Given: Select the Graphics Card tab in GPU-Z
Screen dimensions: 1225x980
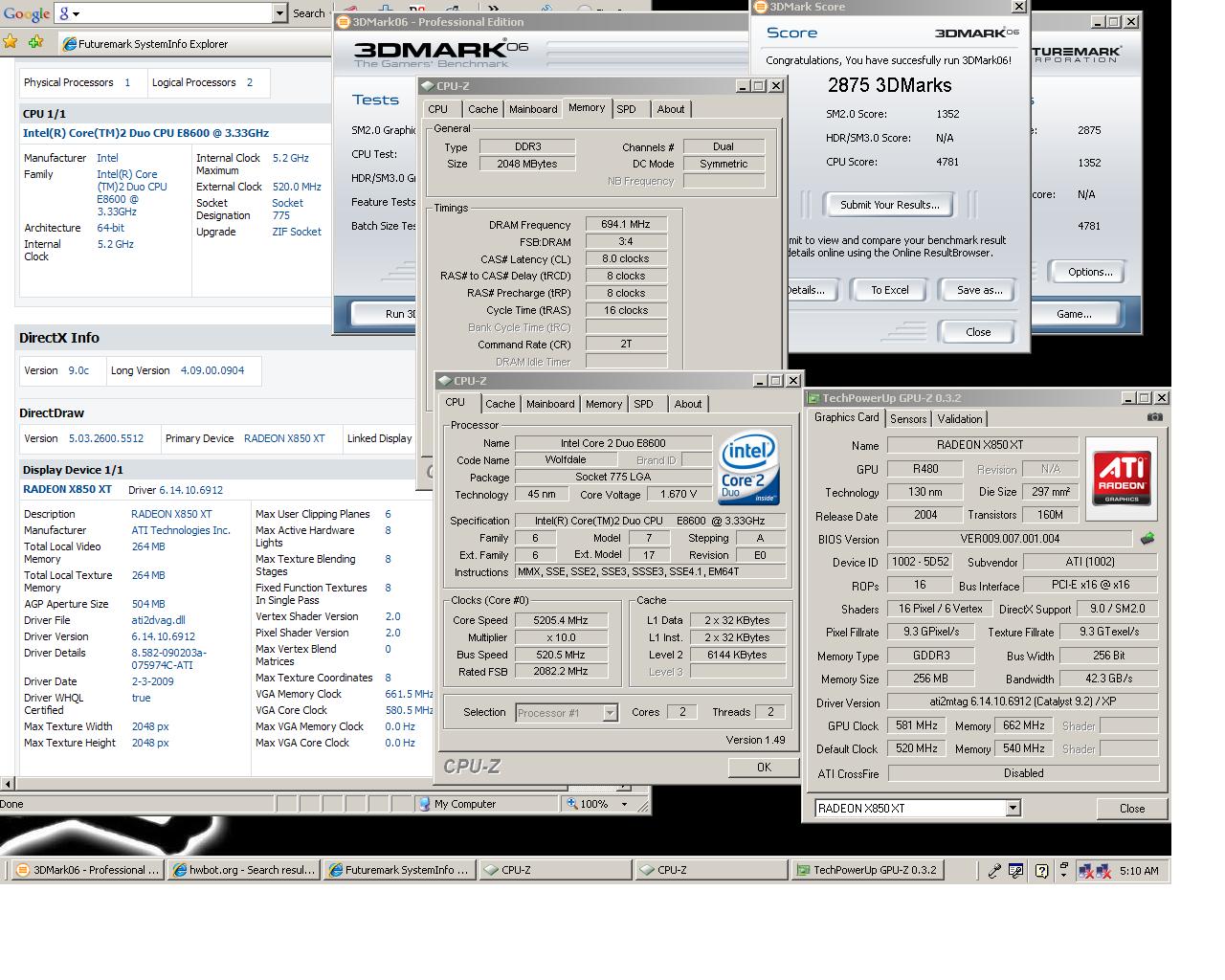Looking at the screenshot, I should coord(846,417).
